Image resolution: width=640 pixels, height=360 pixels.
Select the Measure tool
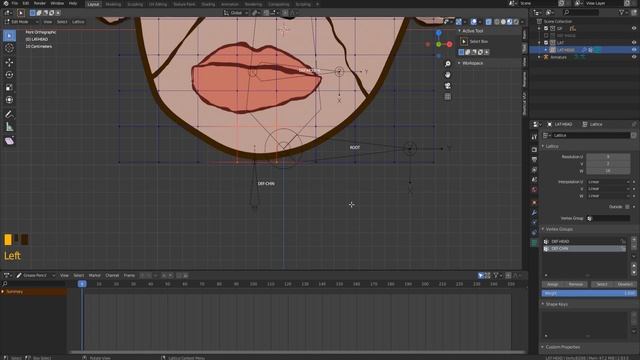click(9, 127)
